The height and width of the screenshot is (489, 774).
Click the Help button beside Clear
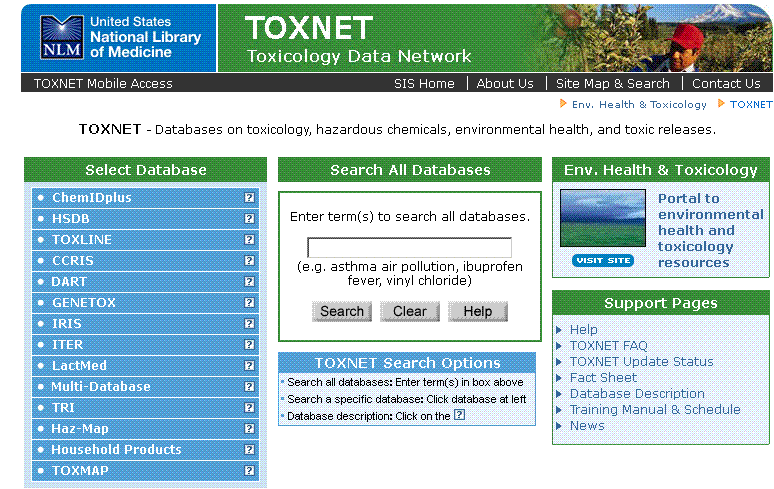coord(478,311)
